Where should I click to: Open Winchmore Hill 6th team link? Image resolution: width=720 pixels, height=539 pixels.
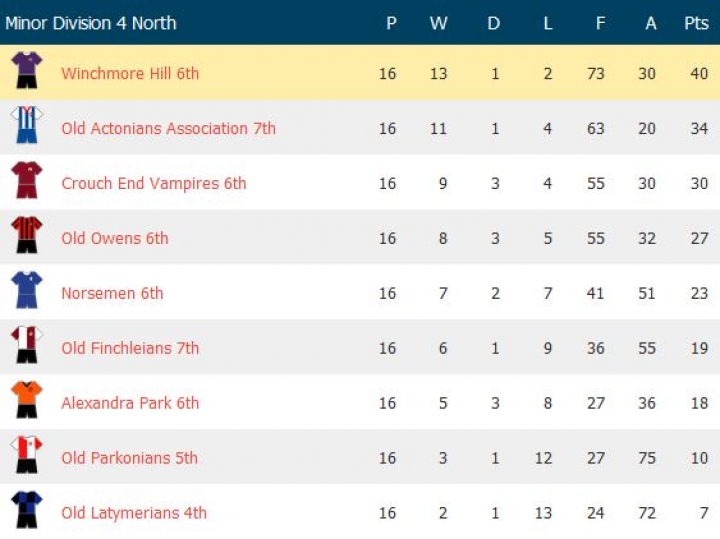click(130, 73)
